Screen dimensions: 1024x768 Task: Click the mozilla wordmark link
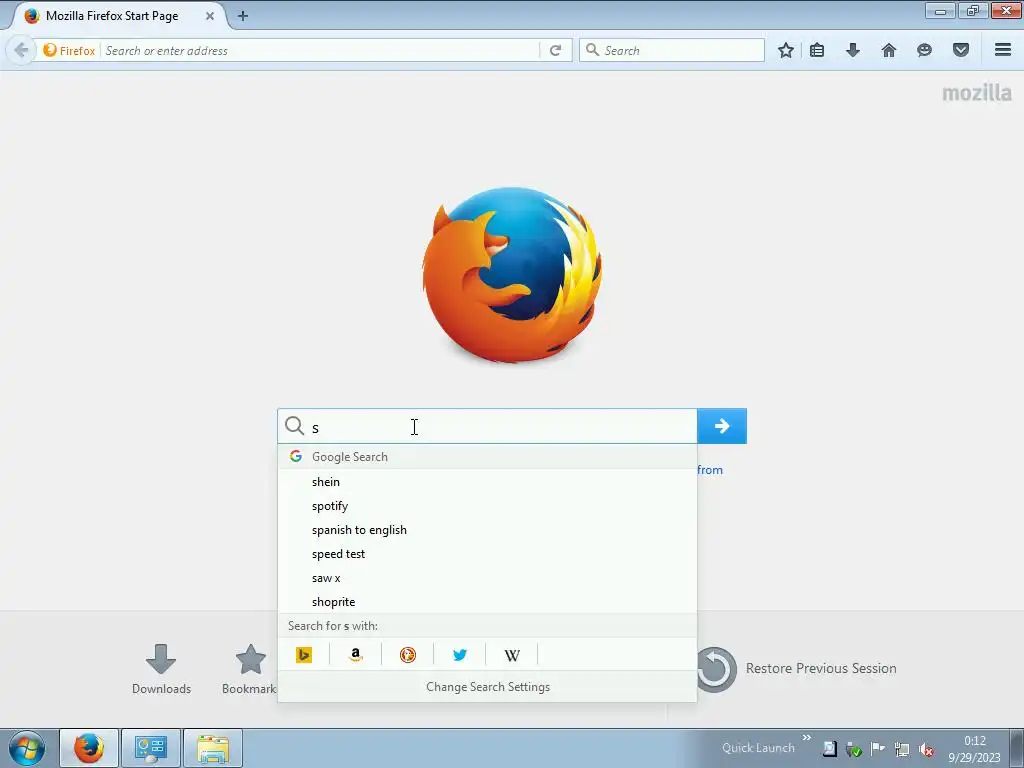(977, 93)
